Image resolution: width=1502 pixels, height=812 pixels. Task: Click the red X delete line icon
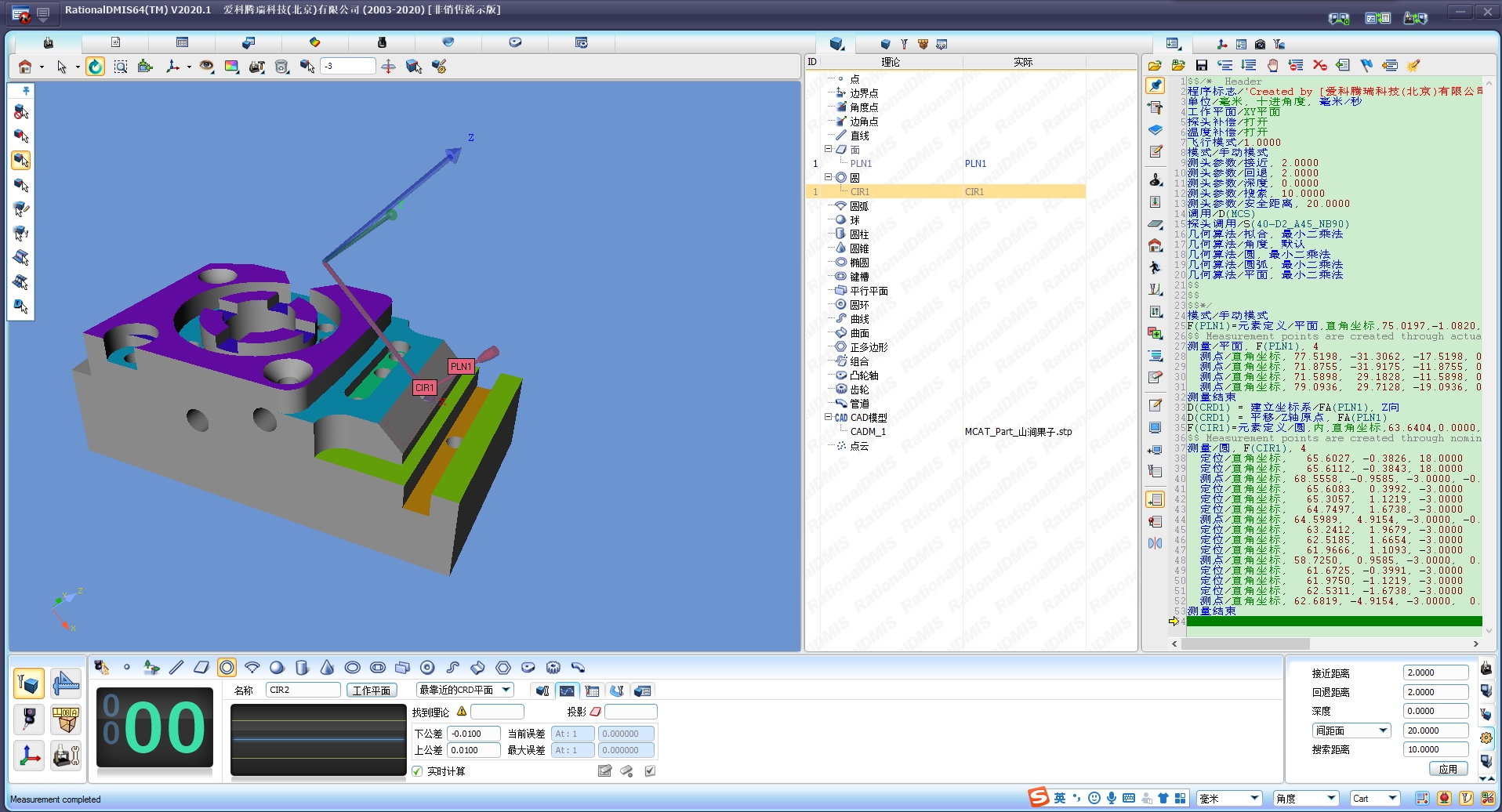point(1320,65)
